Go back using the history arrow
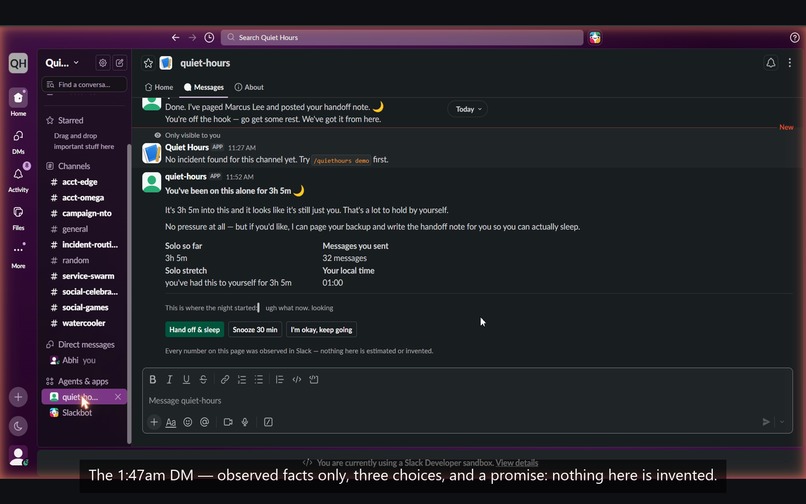This screenshot has width=806, height=504. [175, 38]
